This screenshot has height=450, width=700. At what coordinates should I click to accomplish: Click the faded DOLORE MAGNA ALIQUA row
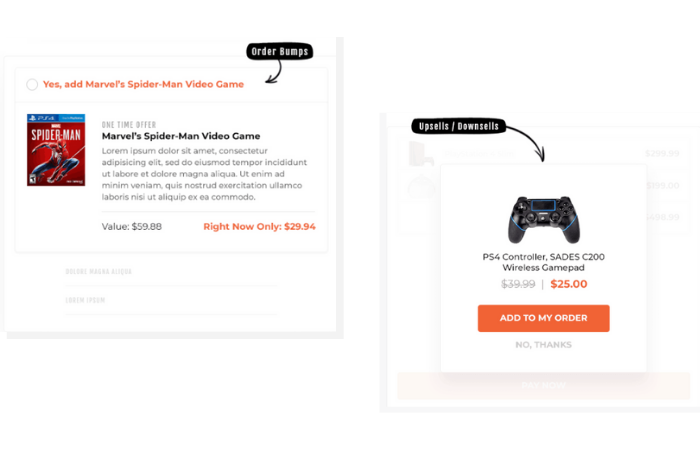(99, 271)
